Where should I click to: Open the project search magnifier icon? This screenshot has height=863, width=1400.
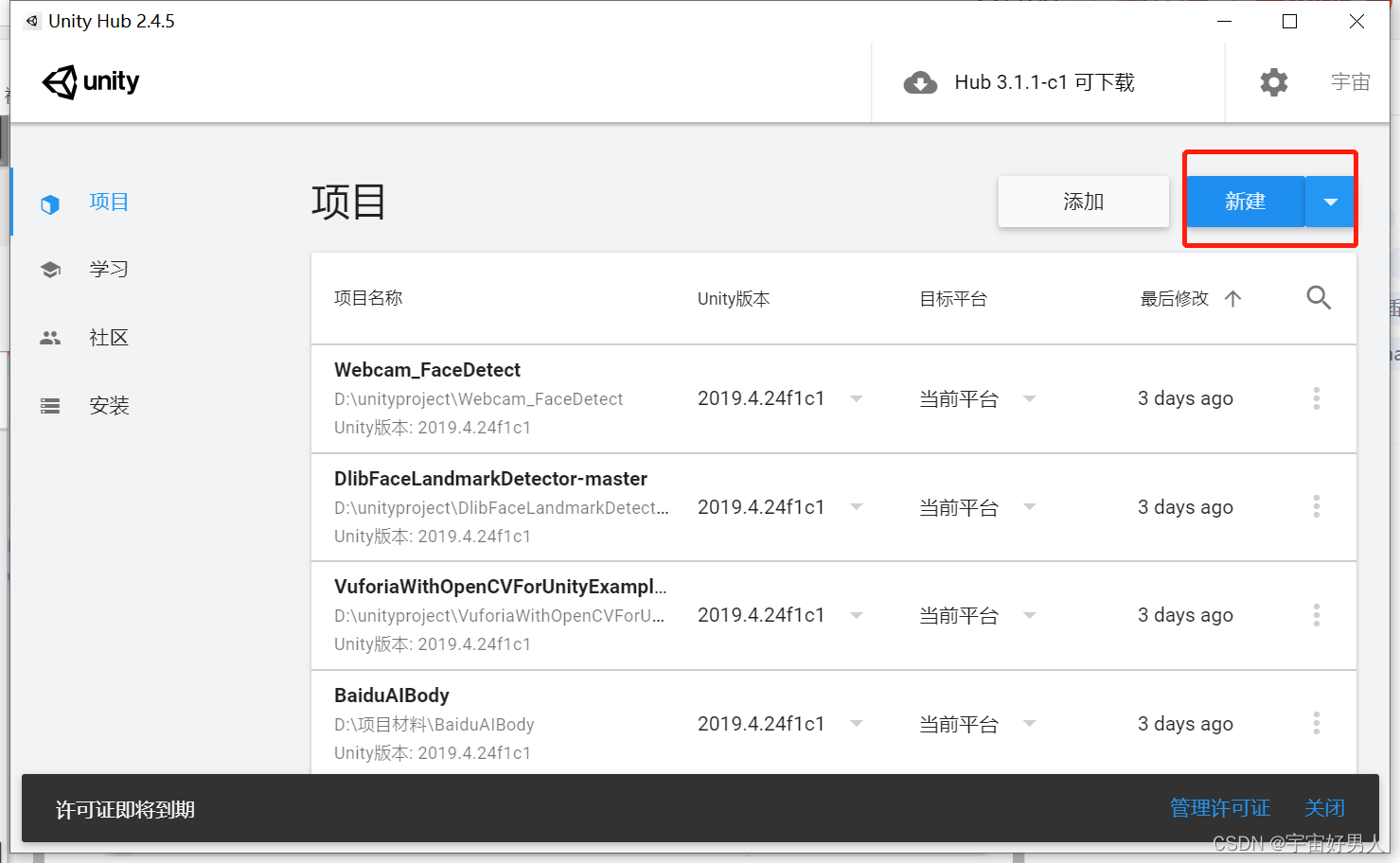[x=1319, y=298]
